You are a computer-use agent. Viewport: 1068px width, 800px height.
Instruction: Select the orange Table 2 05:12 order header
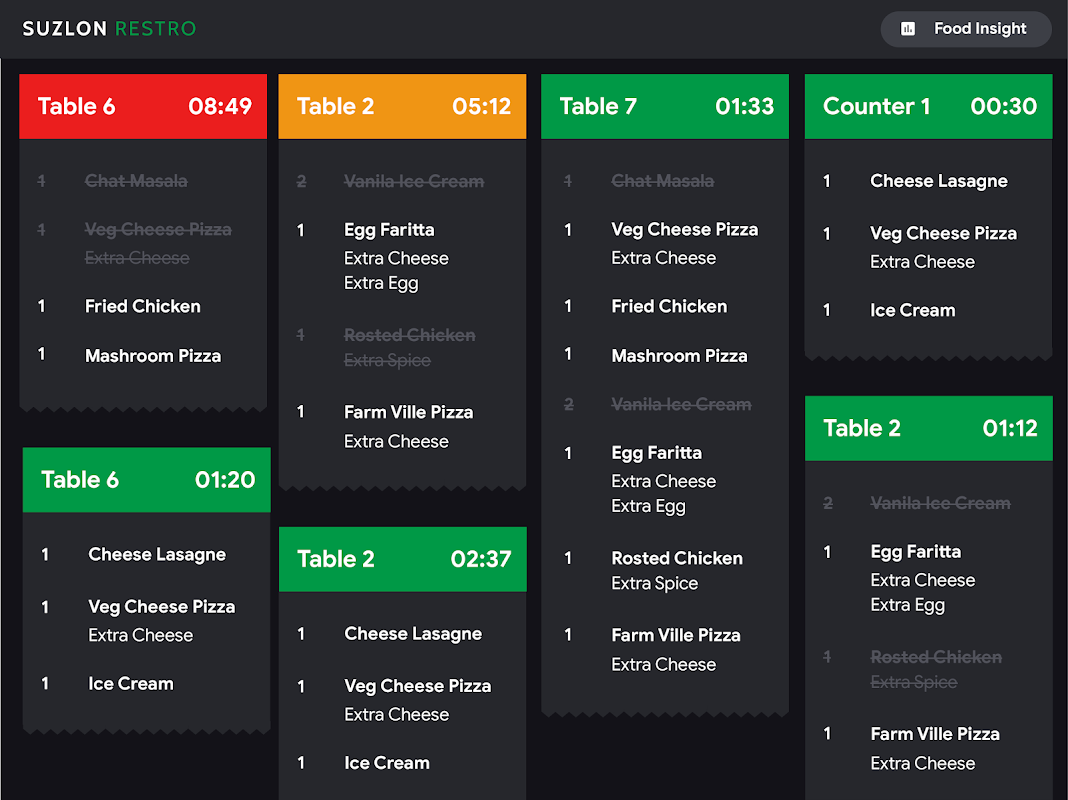pyautogui.click(x=402, y=106)
